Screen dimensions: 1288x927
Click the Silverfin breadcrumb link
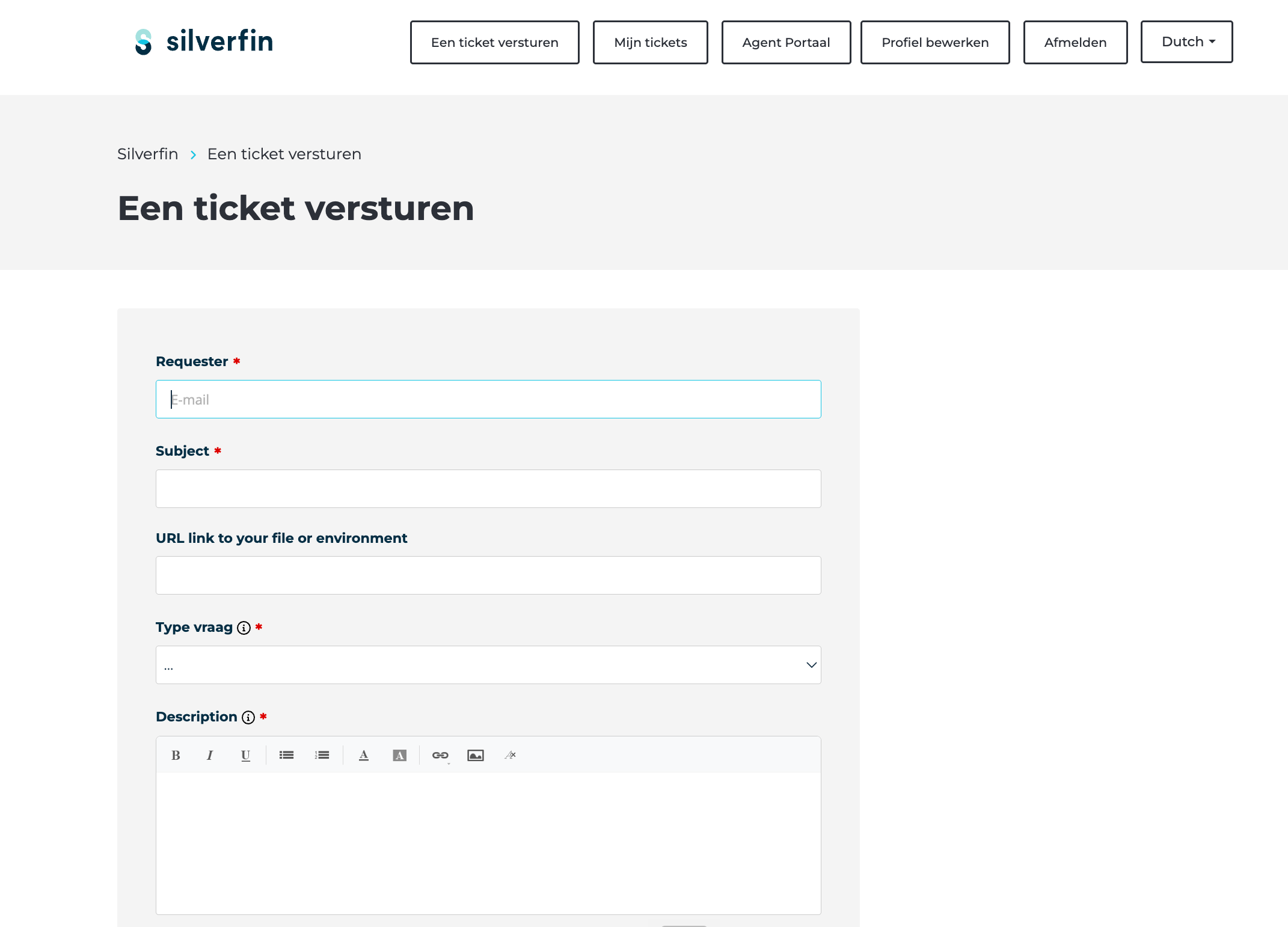147,154
